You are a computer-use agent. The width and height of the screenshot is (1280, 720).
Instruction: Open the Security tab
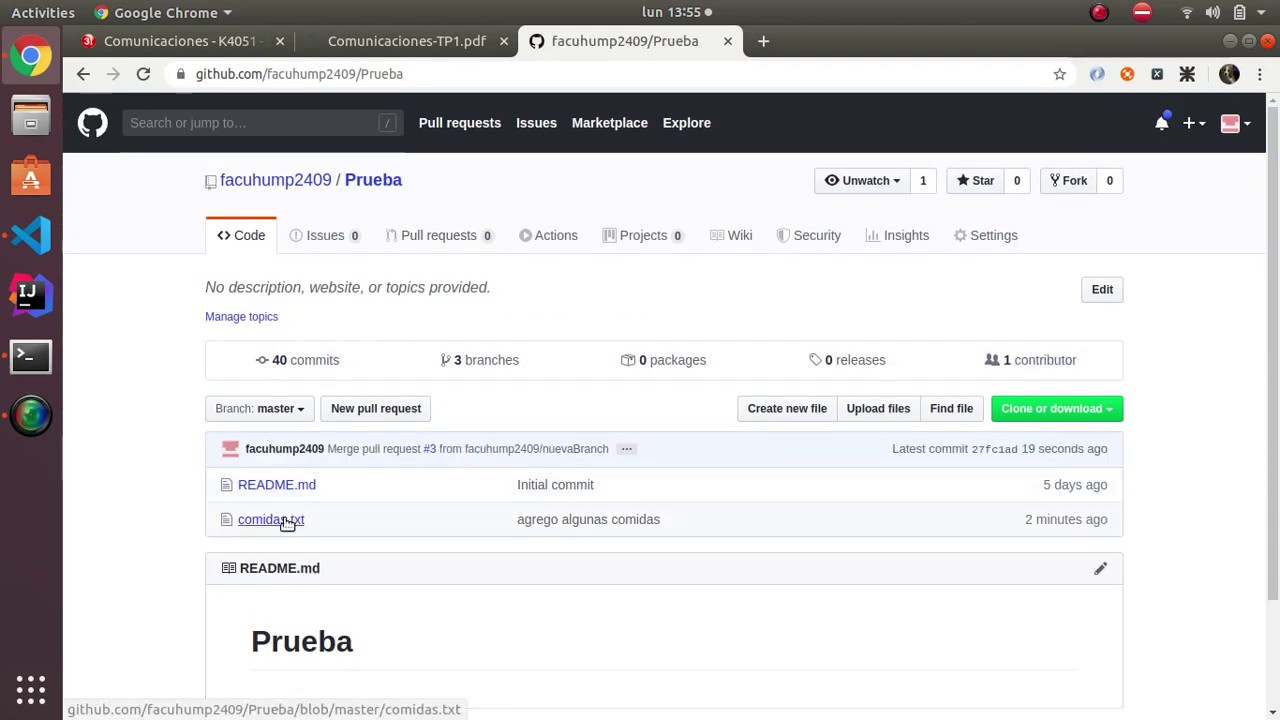pos(809,236)
